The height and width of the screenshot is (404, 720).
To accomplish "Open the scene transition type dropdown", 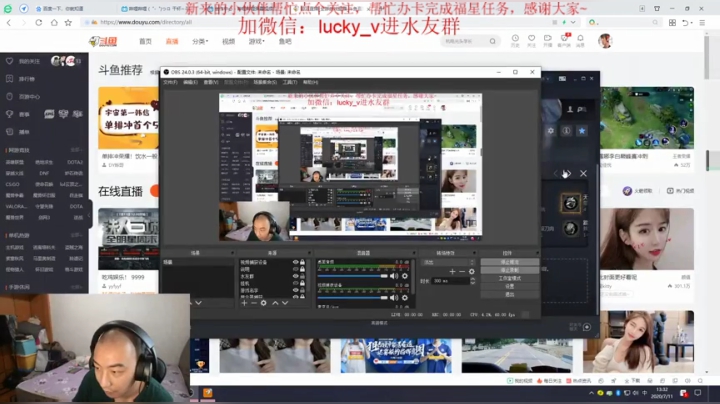I will click(x=449, y=262).
